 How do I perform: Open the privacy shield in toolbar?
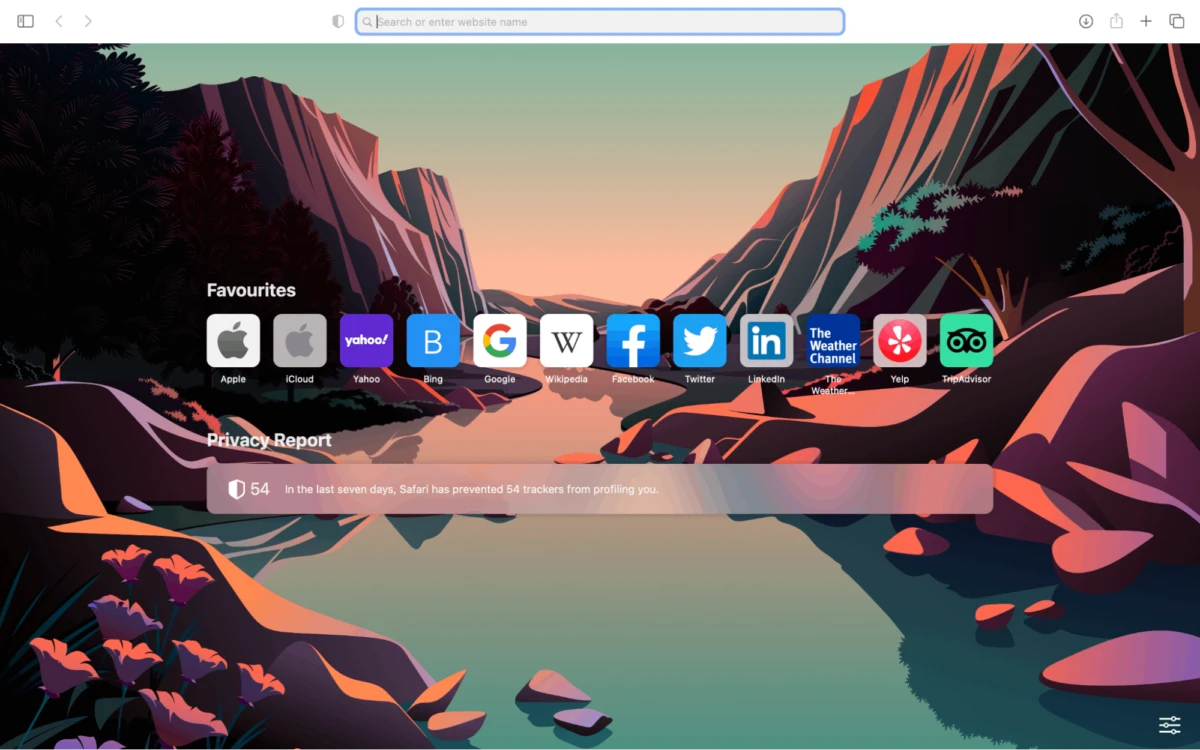[338, 21]
